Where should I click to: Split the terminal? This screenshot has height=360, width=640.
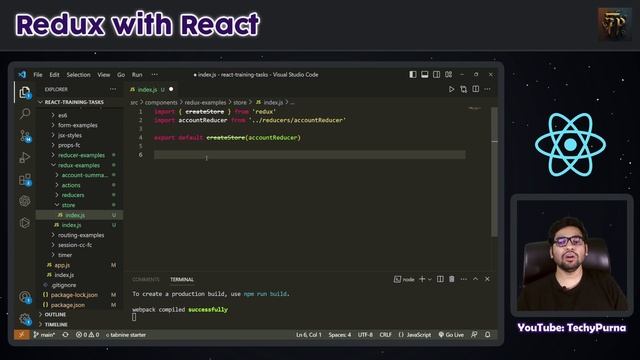440,279
